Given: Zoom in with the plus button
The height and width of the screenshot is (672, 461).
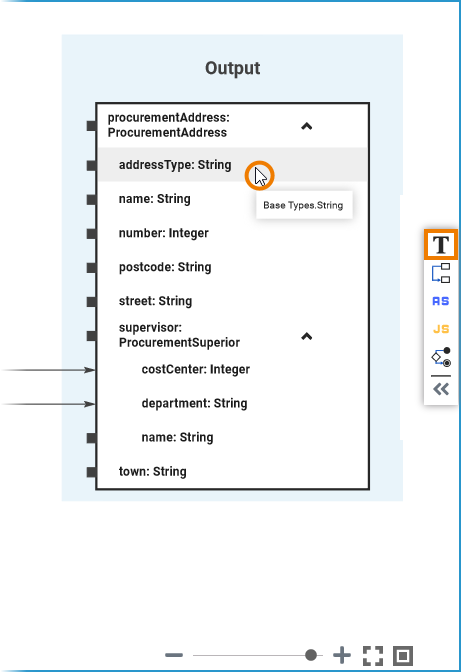Looking at the screenshot, I should click(342, 655).
